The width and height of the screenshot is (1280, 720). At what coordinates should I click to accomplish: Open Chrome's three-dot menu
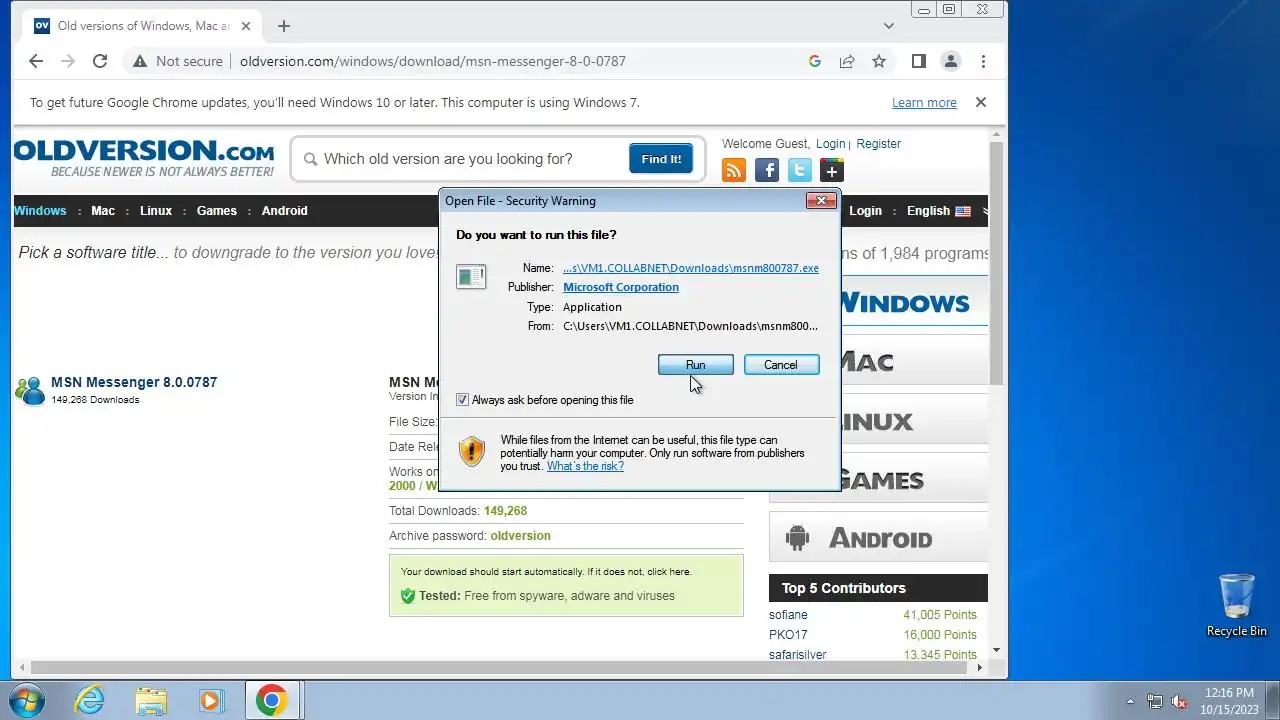(x=983, y=61)
